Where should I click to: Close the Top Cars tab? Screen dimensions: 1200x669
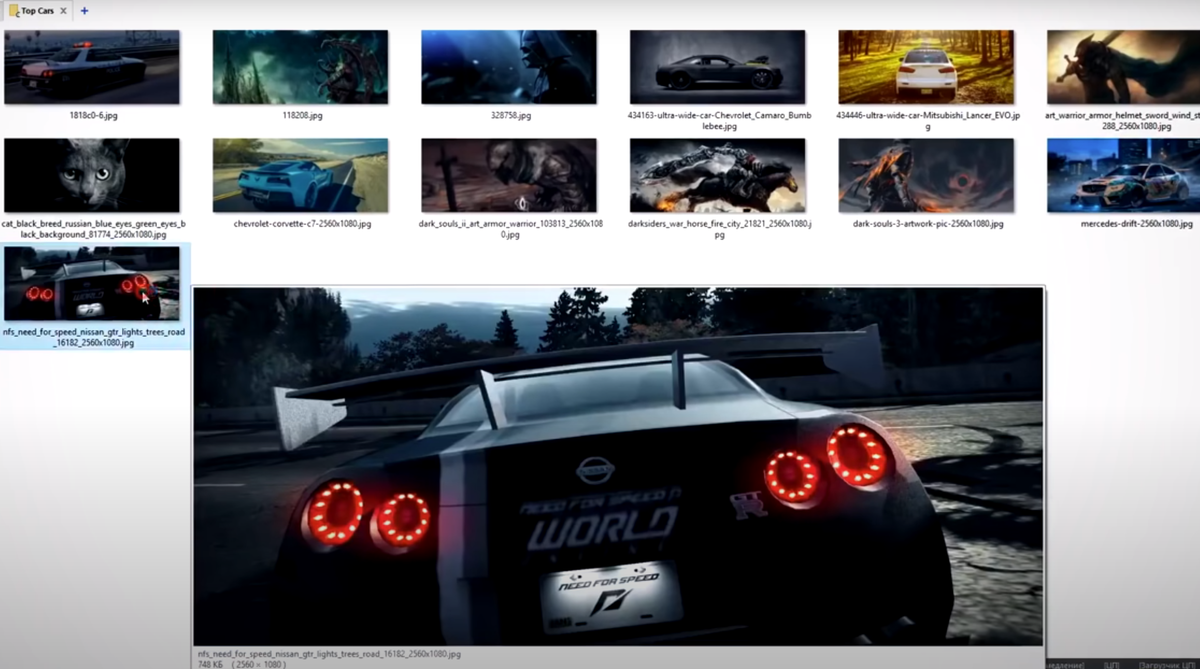tap(64, 11)
